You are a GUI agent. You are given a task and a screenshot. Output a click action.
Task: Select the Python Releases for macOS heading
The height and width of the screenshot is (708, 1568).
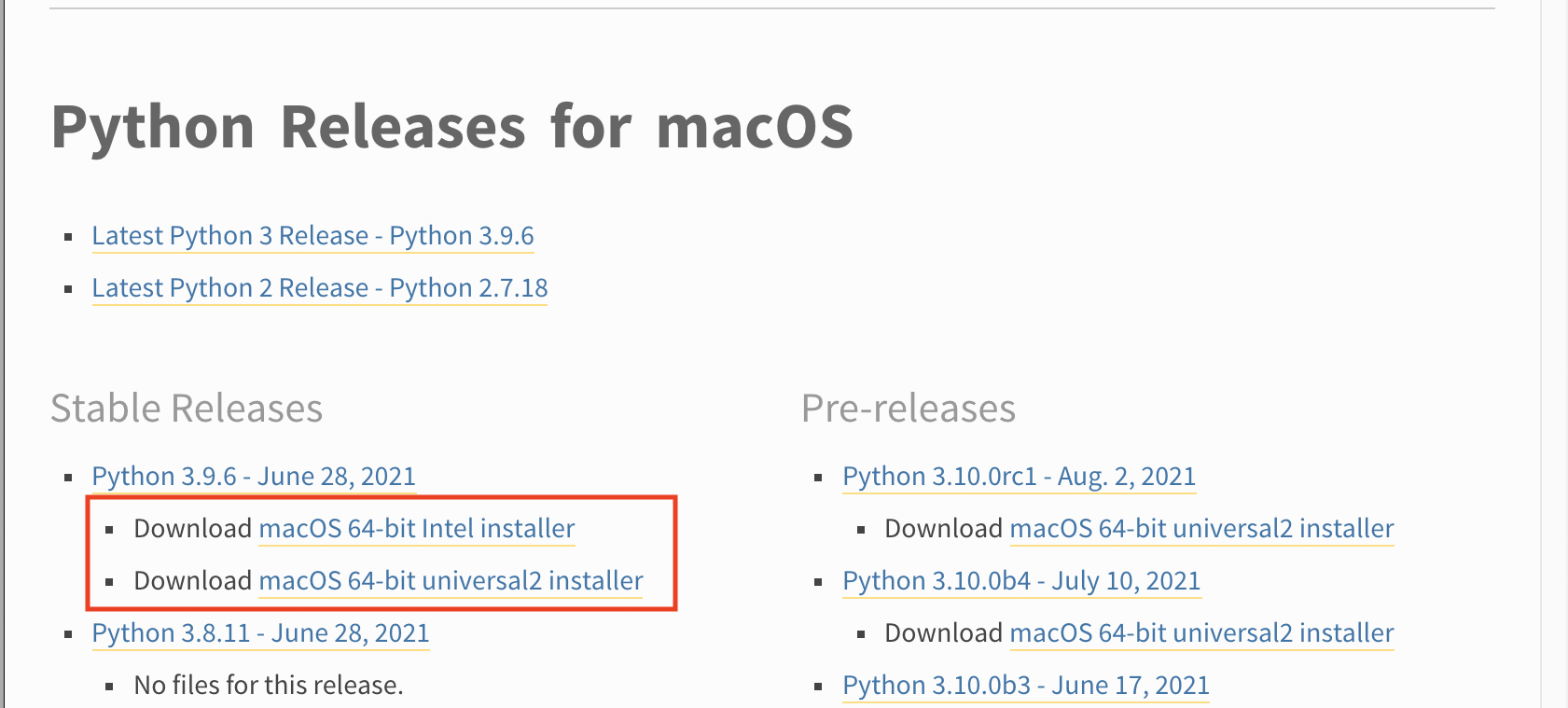point(452,128)
